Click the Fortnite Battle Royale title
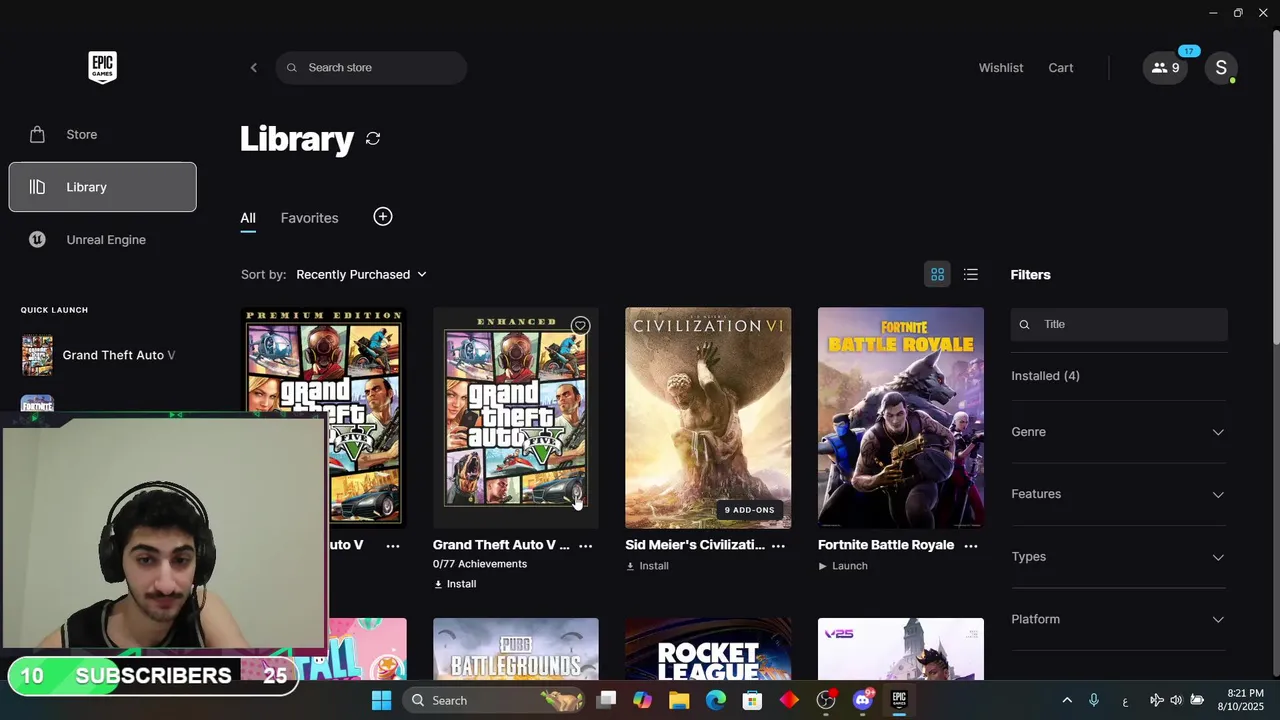Viewport: 1280px width, 720px height. pyautogui.click(x=886, y=545)
